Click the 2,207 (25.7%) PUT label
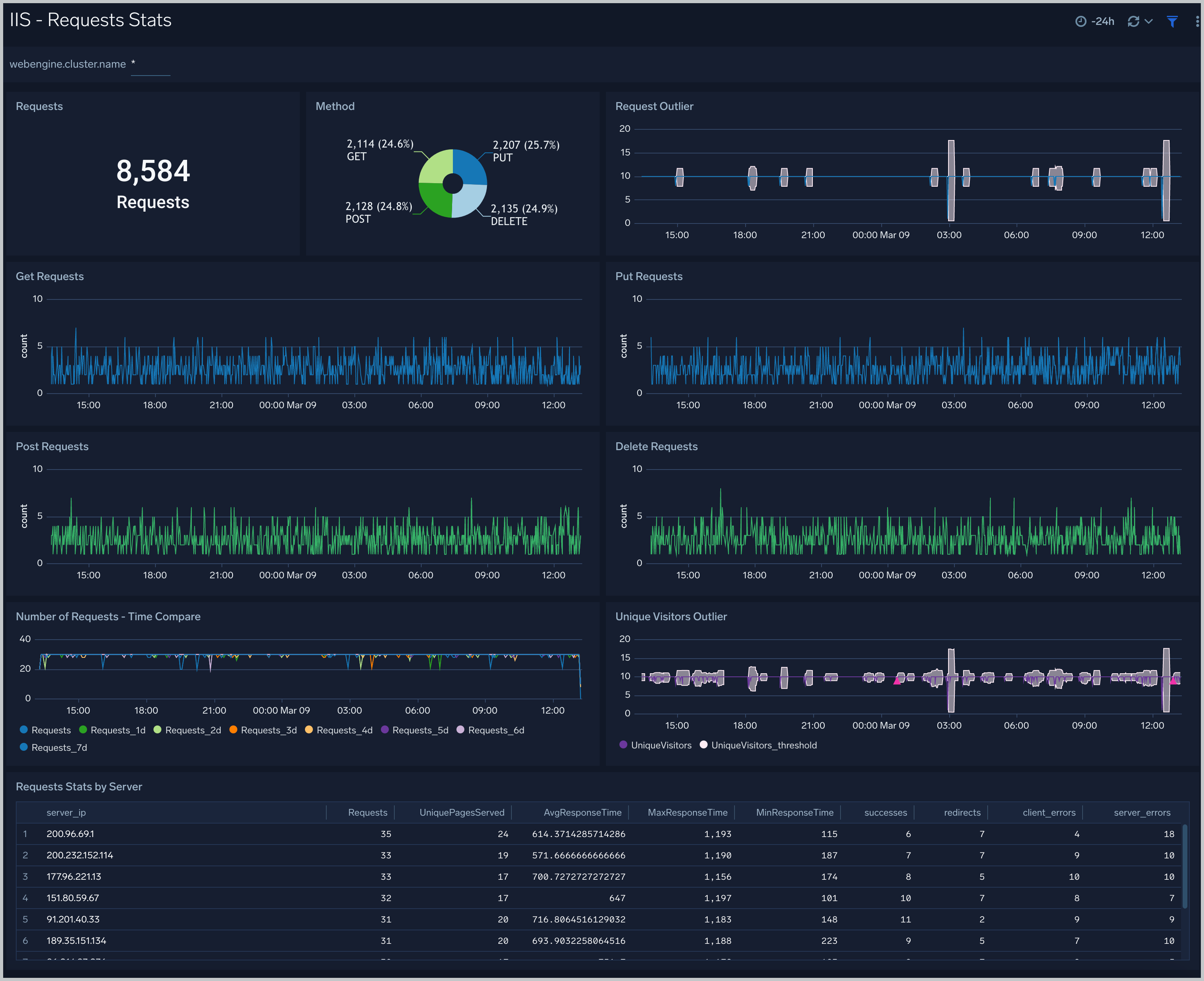1204x981 pixels. (x=526, y=151)
